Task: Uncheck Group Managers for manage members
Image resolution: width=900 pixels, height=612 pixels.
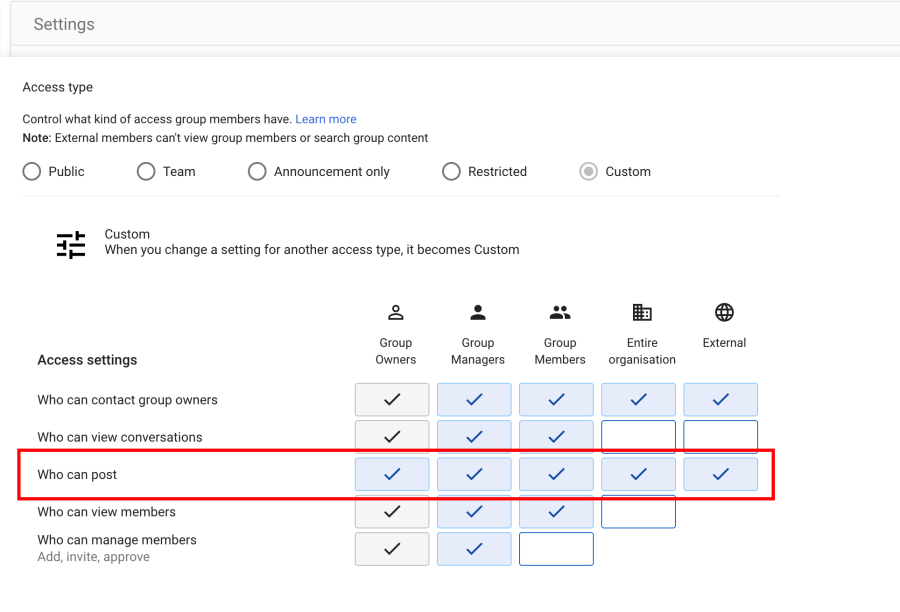Action: (474, 549)
